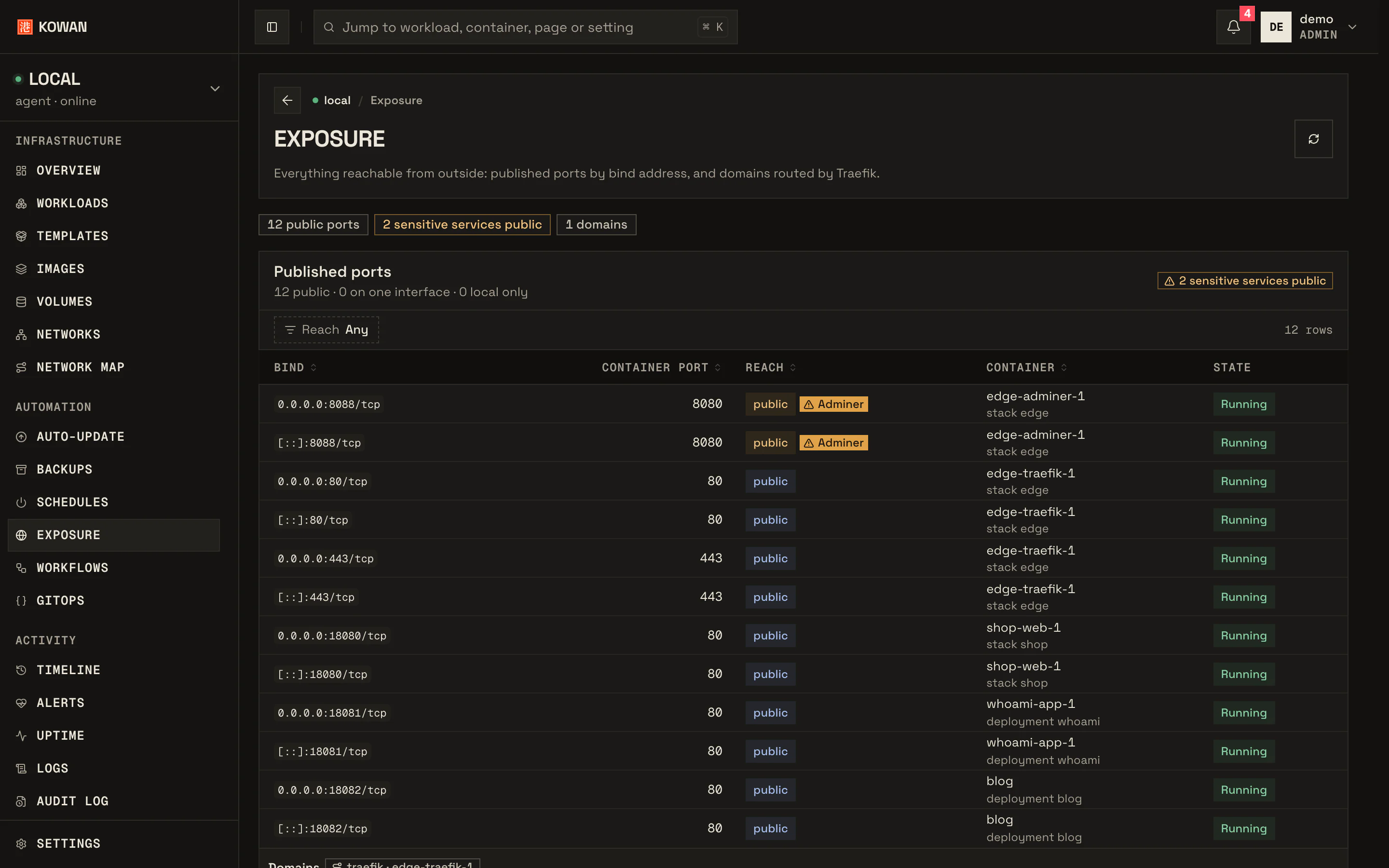1389x868 pixels.
Task: Click the 12 rows count label
Action: [1308, 330]
